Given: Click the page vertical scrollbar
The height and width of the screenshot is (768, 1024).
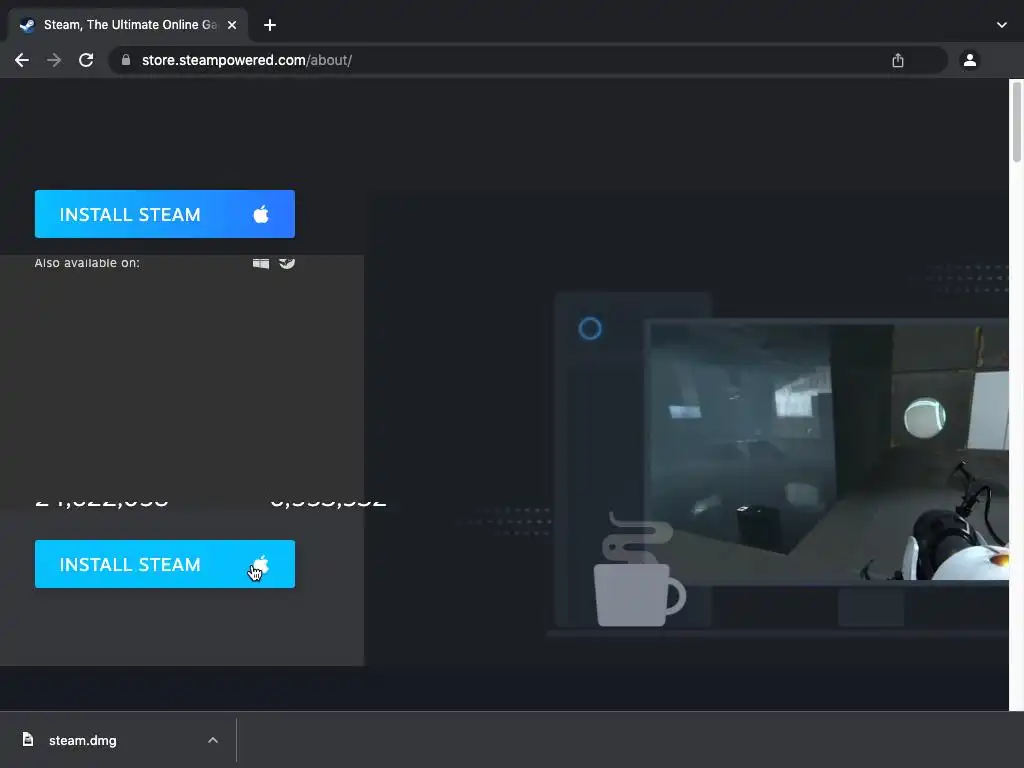Looking at the screenshot, I should tap(1016, 121).
